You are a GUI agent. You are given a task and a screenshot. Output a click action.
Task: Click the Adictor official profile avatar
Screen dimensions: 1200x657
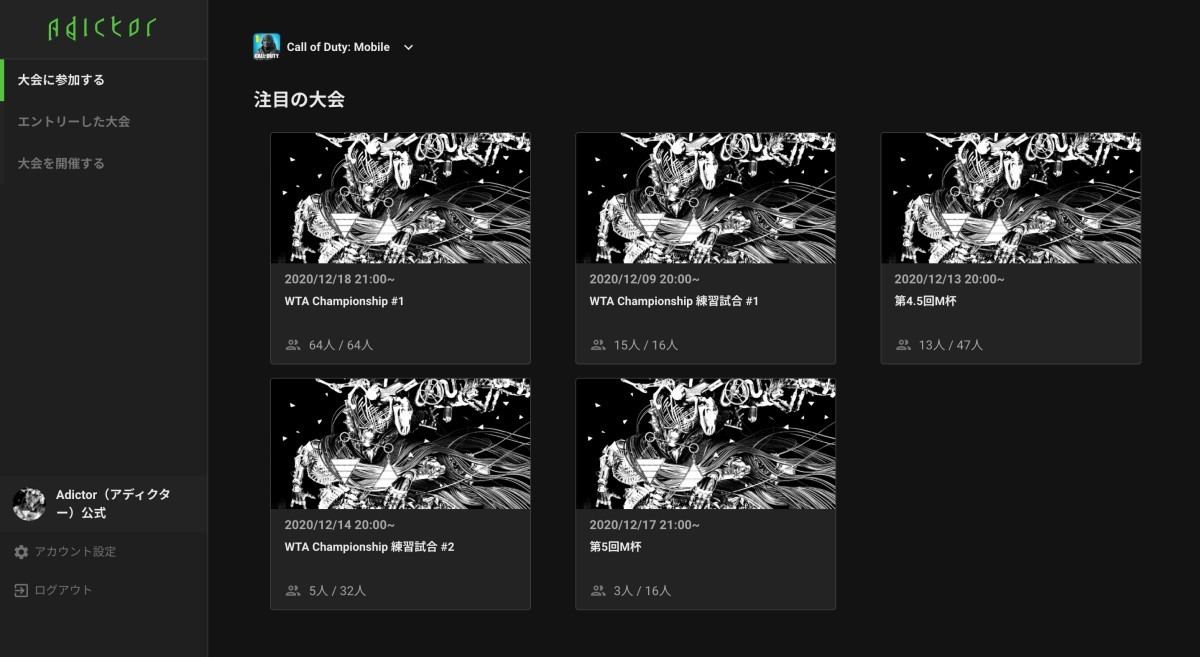[29, 504]
